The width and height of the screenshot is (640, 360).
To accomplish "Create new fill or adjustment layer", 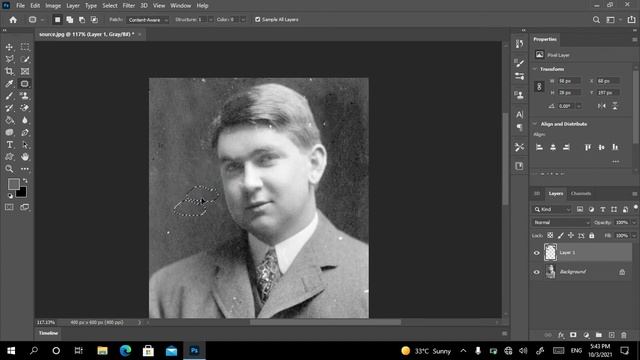I will click(x=586, y=335).
